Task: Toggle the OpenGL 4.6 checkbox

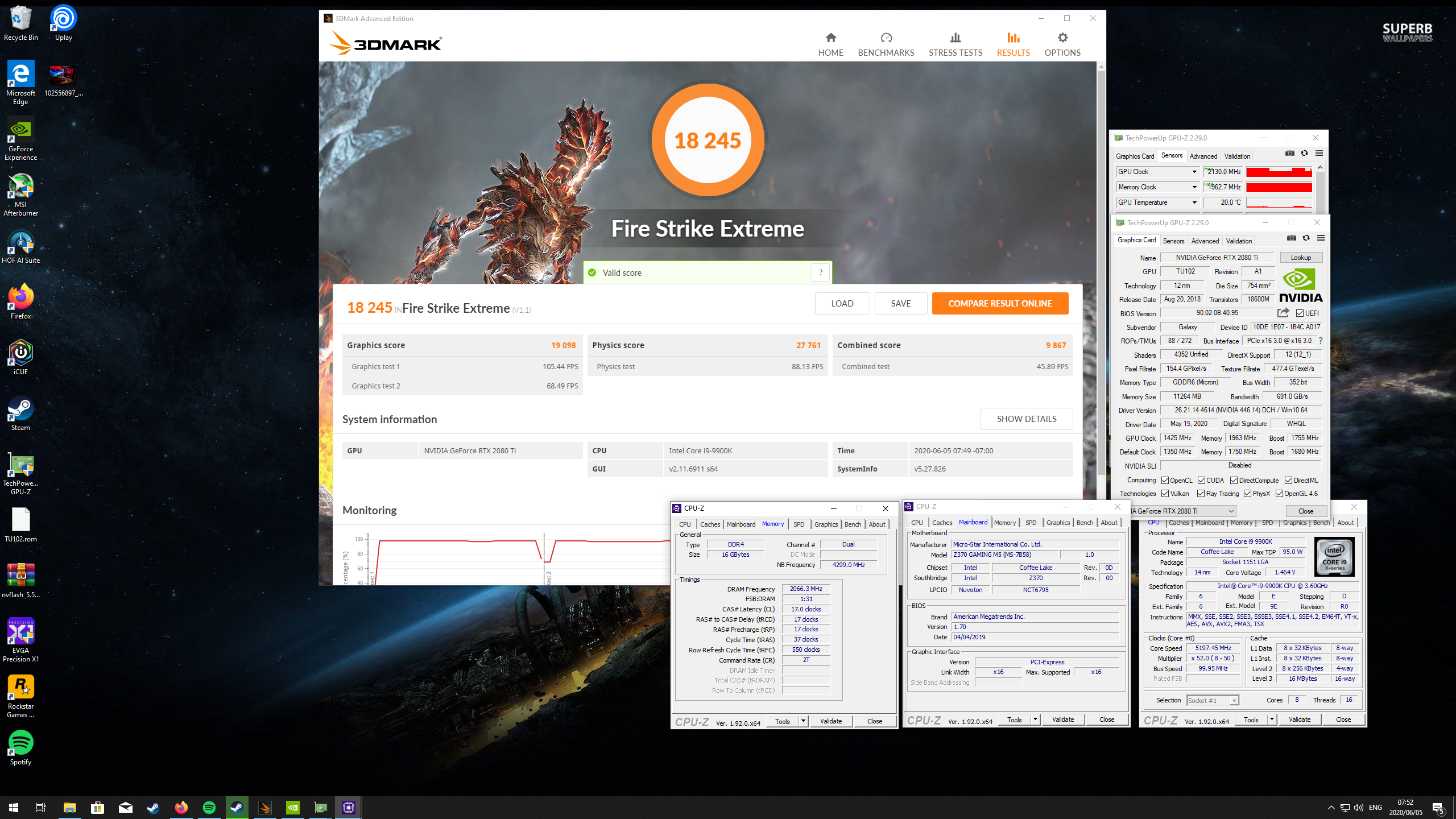Action: point(1280,494)
